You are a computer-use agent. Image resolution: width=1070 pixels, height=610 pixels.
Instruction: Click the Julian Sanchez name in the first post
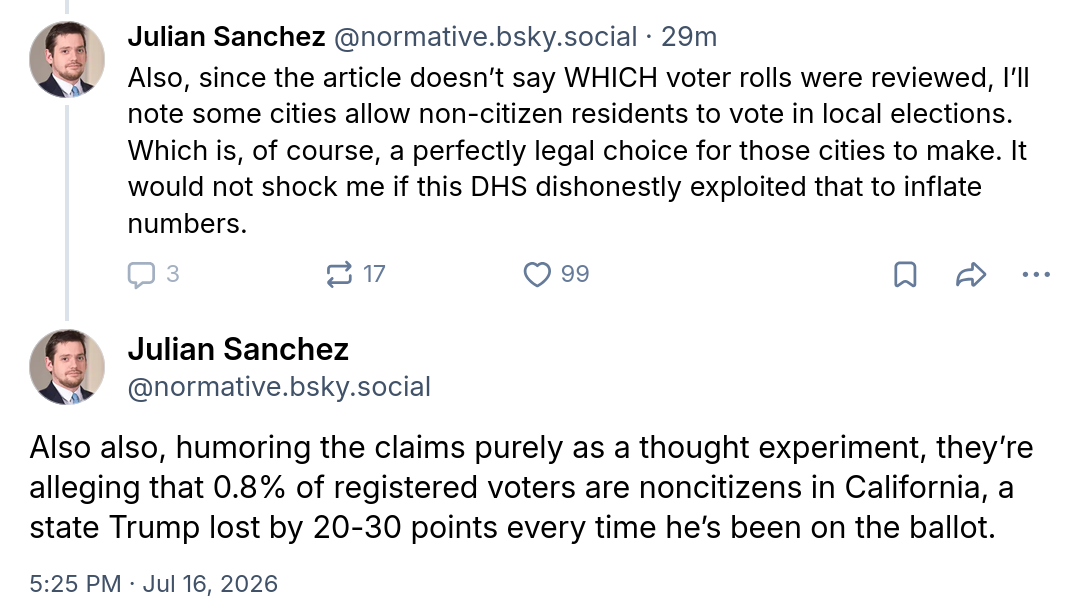coord(227,37)
